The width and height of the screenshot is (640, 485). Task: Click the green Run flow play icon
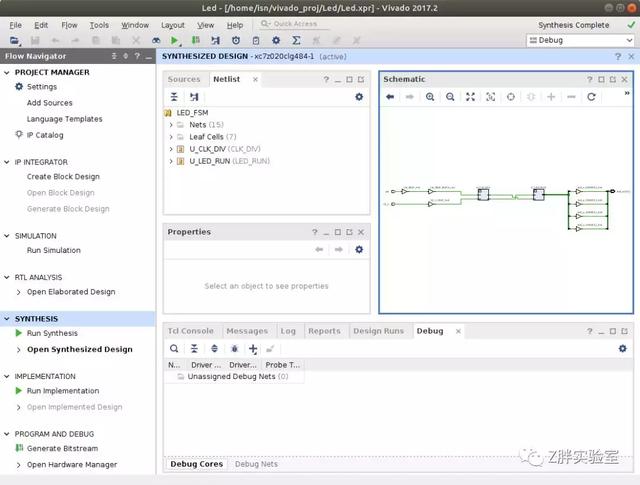point(174,40)
